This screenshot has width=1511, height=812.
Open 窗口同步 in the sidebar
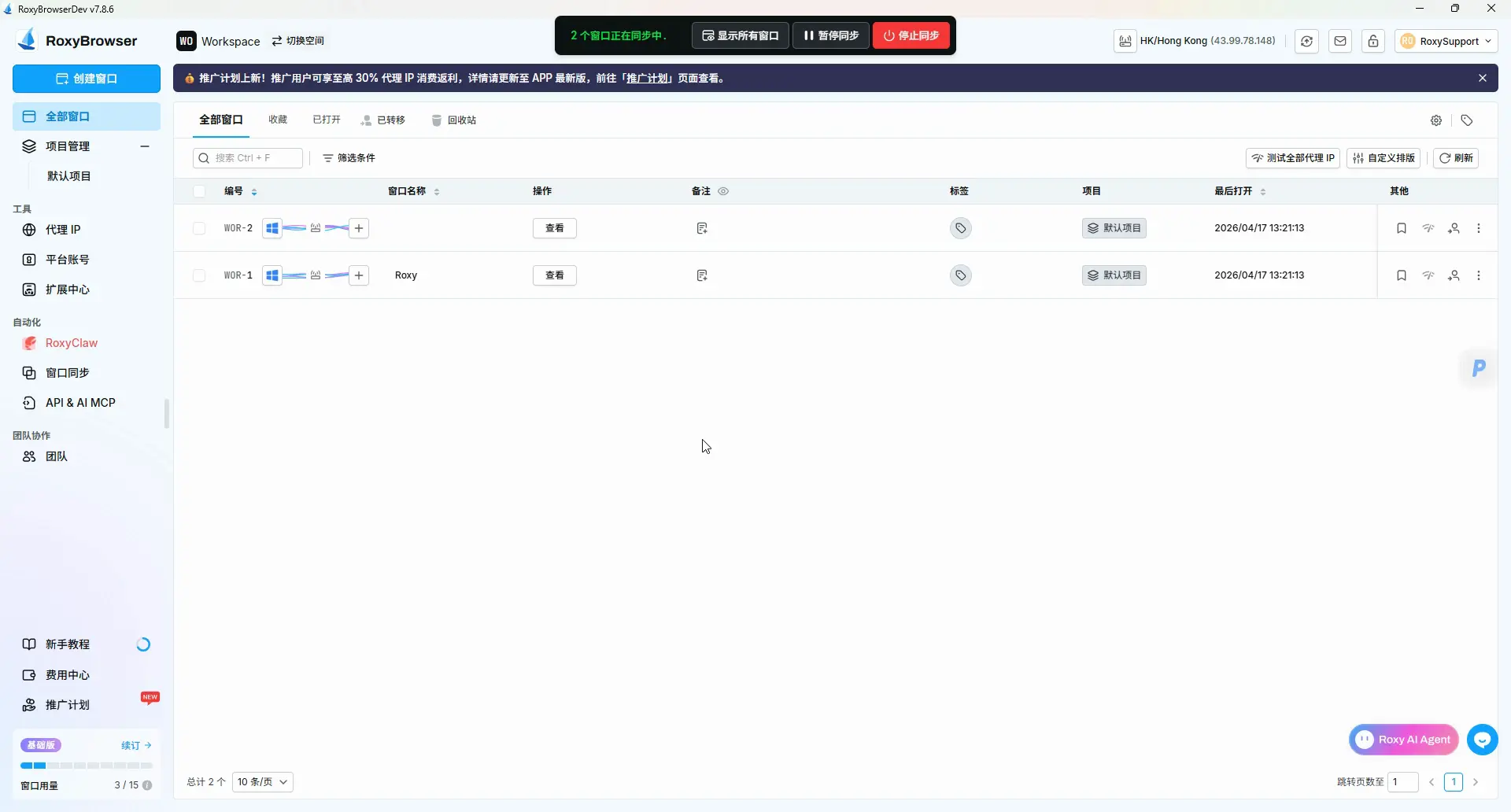click(x=87, y=373)
